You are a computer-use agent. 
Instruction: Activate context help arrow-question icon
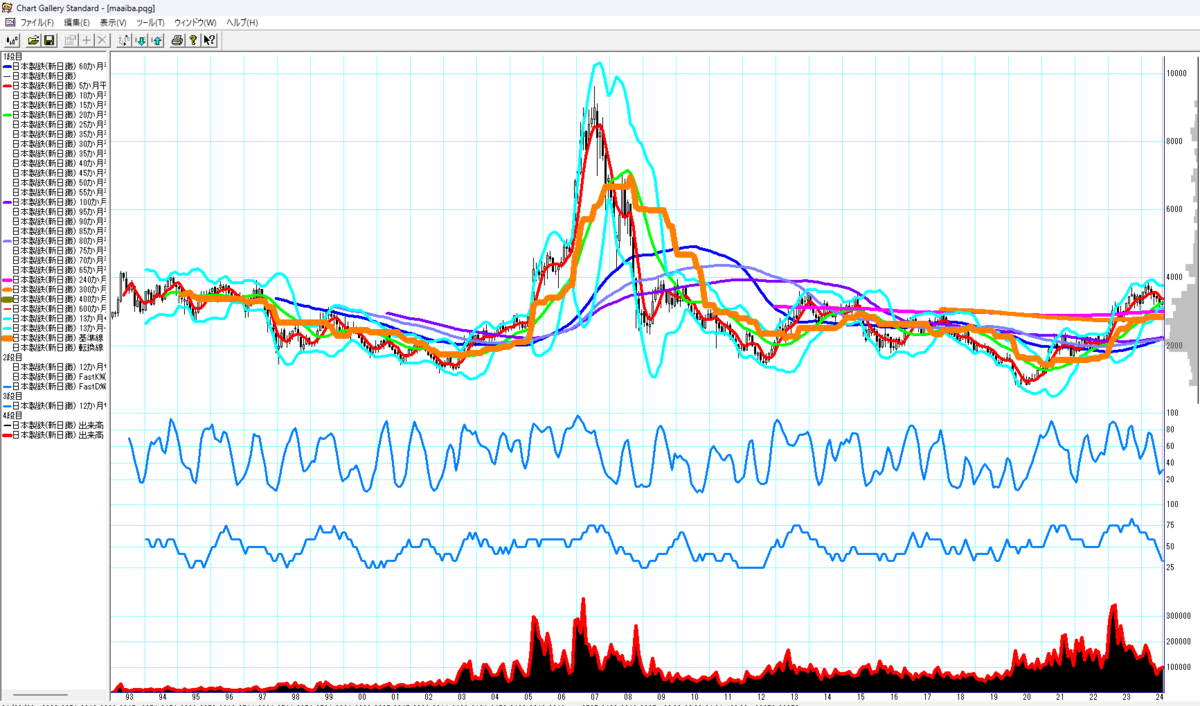point(209,40)
